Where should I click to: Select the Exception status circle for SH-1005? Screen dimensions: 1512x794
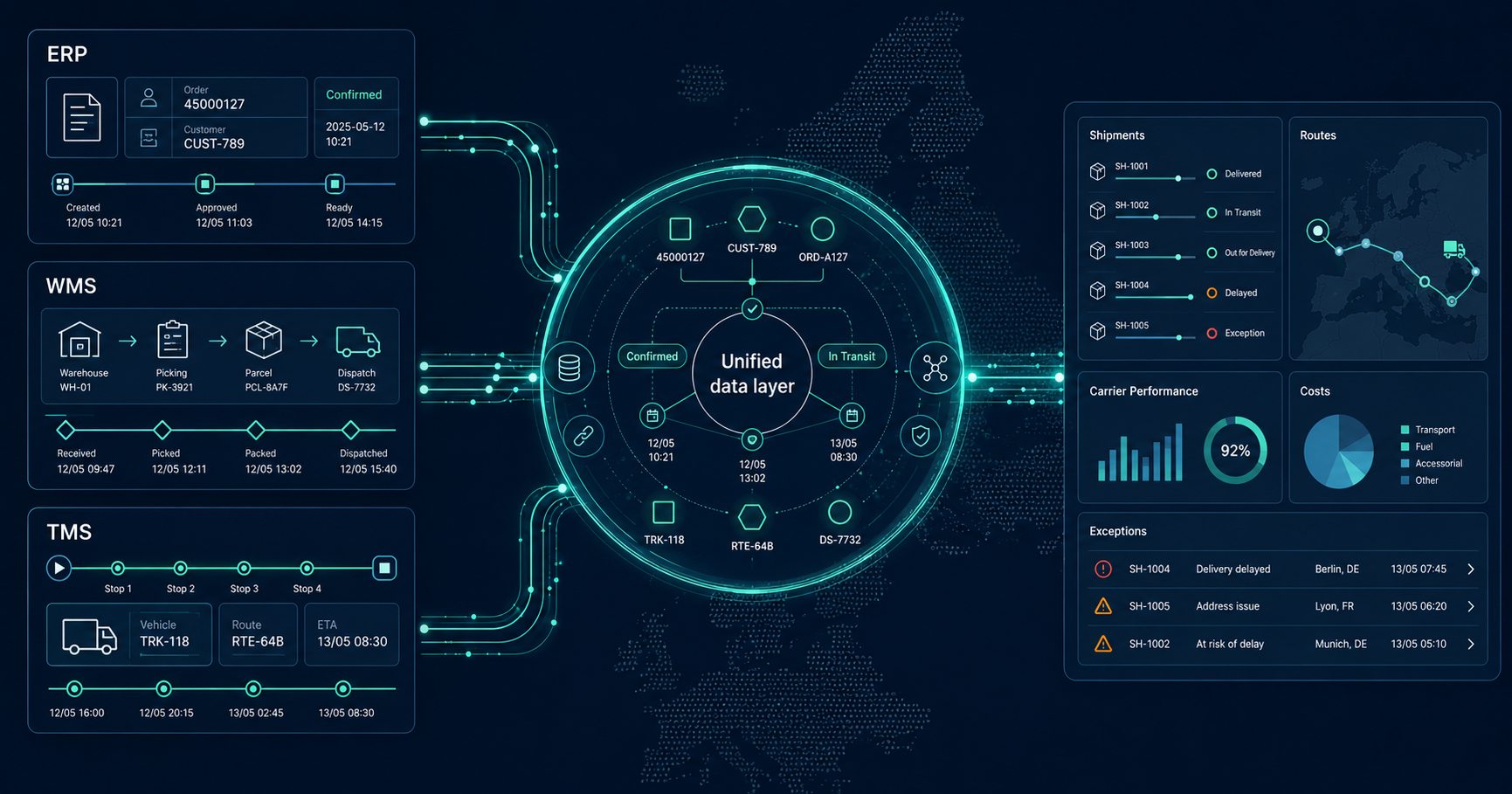1212,333
